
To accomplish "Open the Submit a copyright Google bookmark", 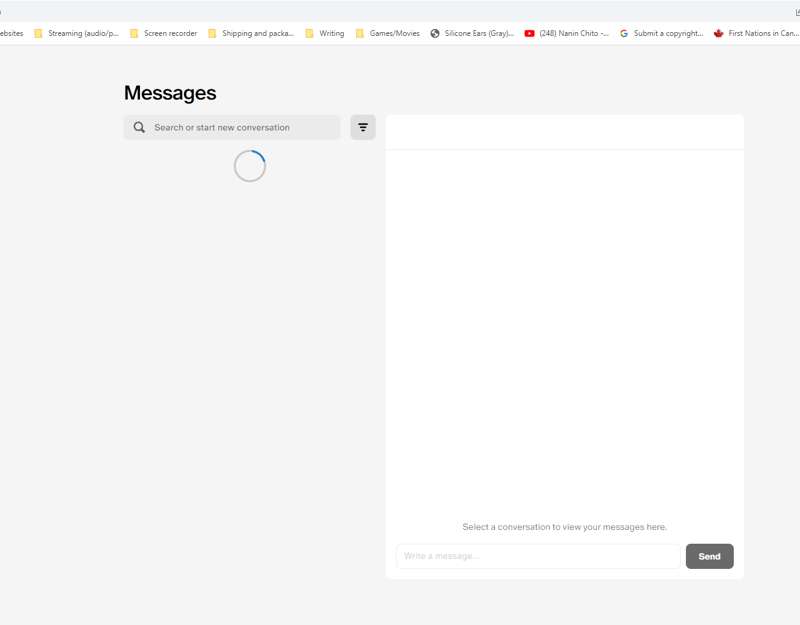I will pos(661,33).
